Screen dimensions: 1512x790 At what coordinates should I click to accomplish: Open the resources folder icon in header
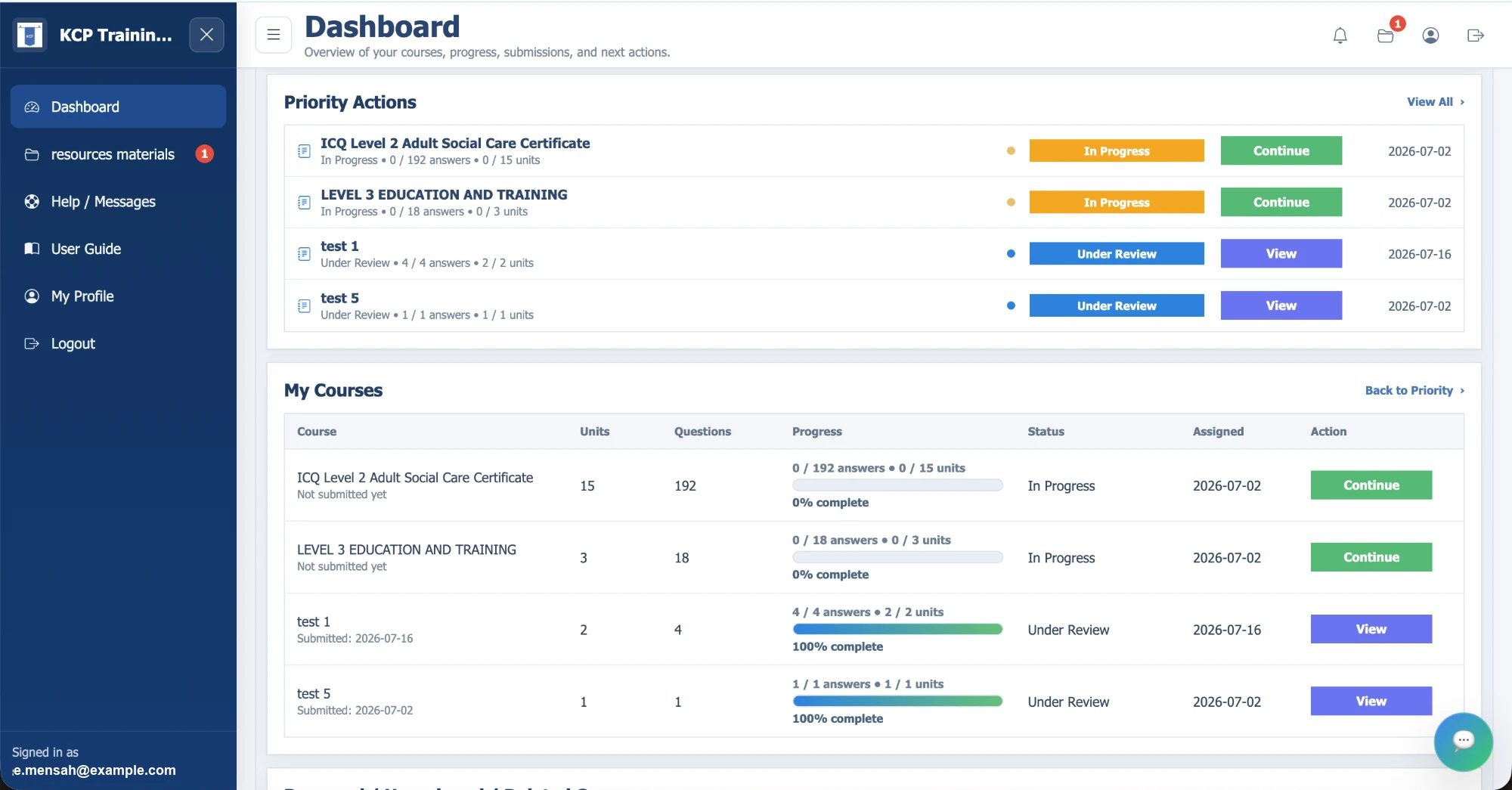point(1385,36)
